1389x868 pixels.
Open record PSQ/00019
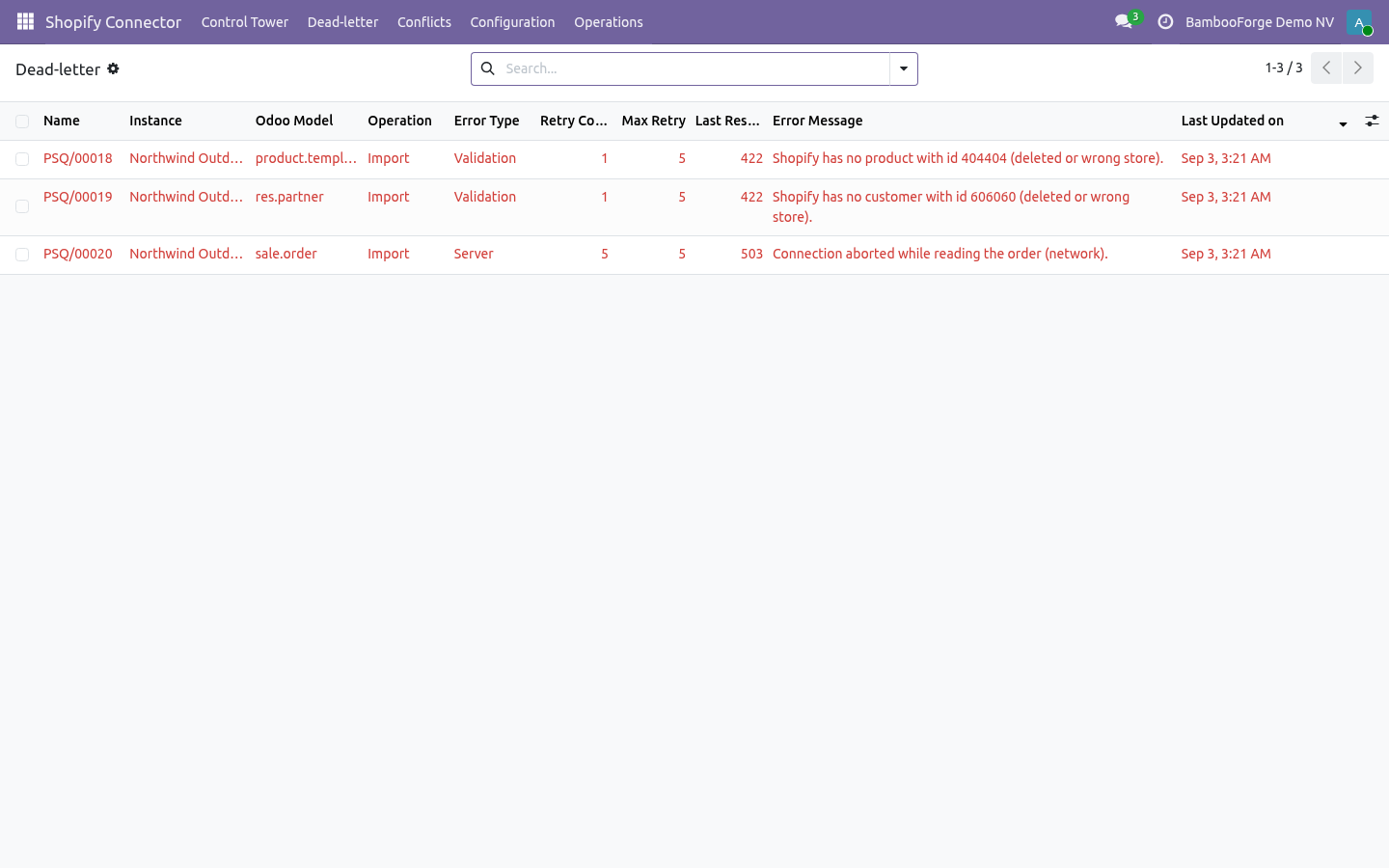pyautogui.click(x=78, y=197)
